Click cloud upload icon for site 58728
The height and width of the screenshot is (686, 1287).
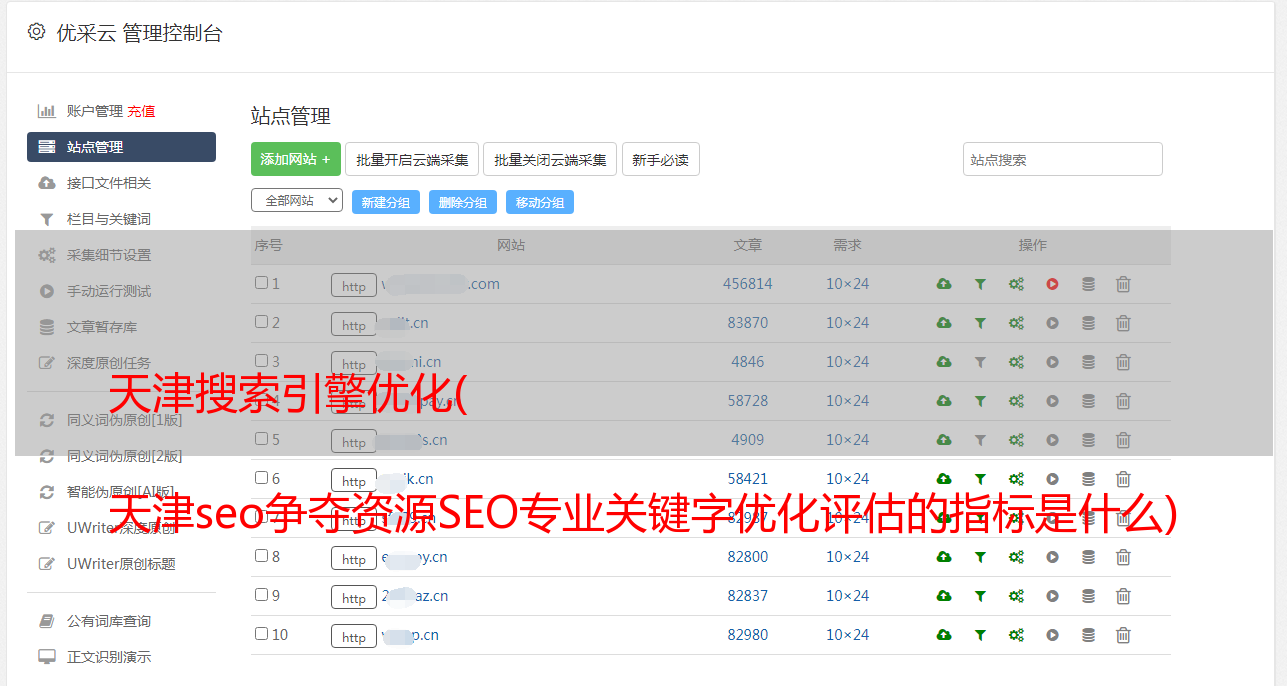coord(944,401)
